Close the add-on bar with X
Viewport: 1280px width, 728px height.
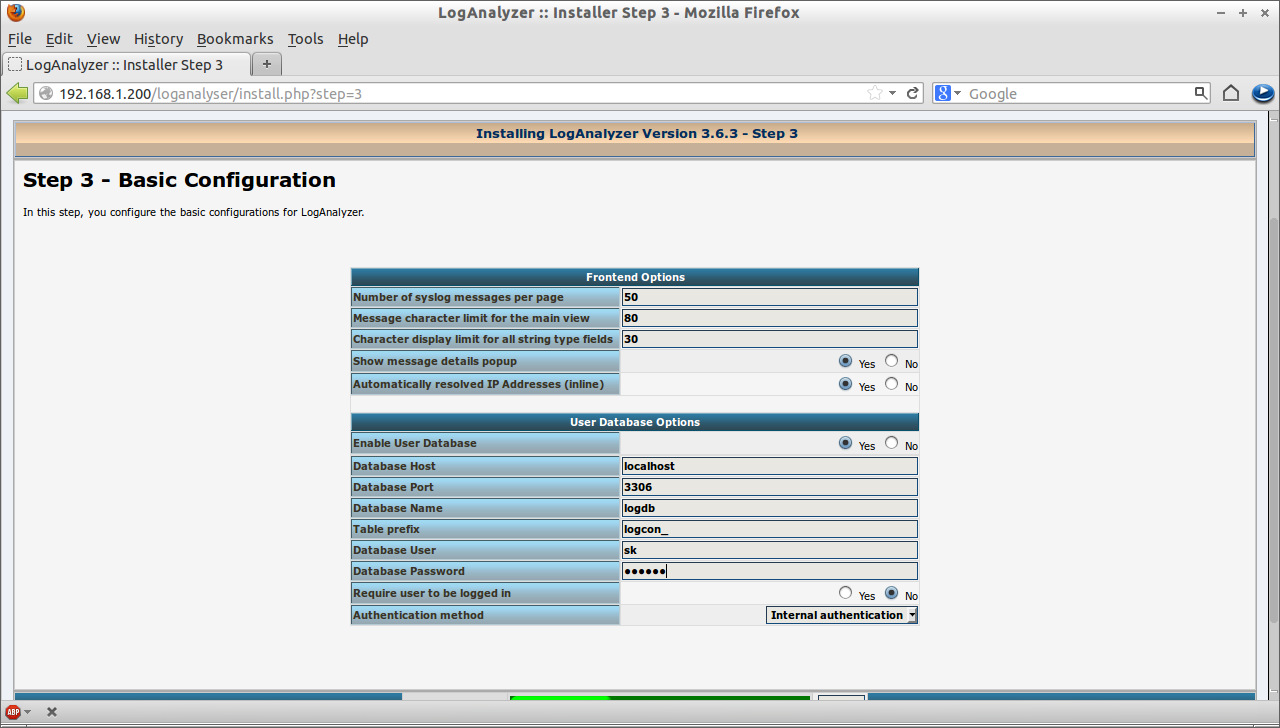[x=52, y=712]
